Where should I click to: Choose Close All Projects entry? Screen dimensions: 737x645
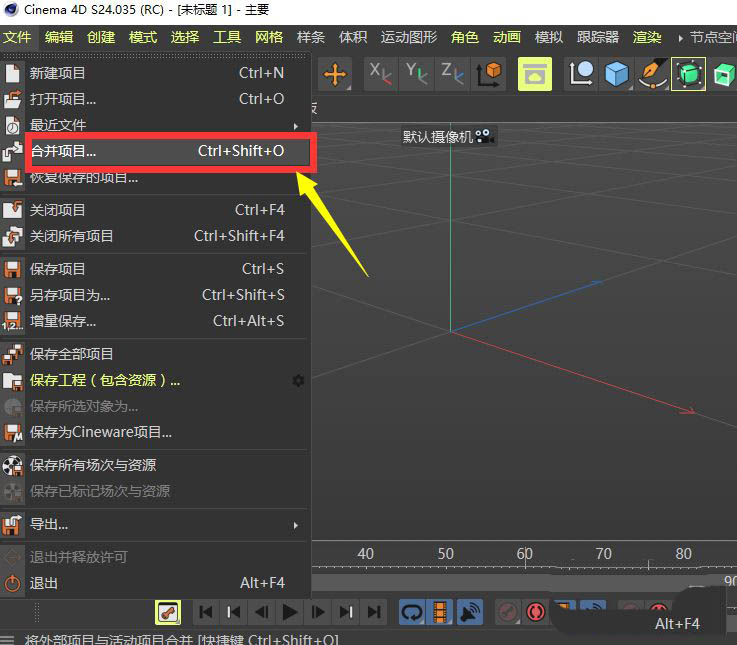click(x=155, y=236)
